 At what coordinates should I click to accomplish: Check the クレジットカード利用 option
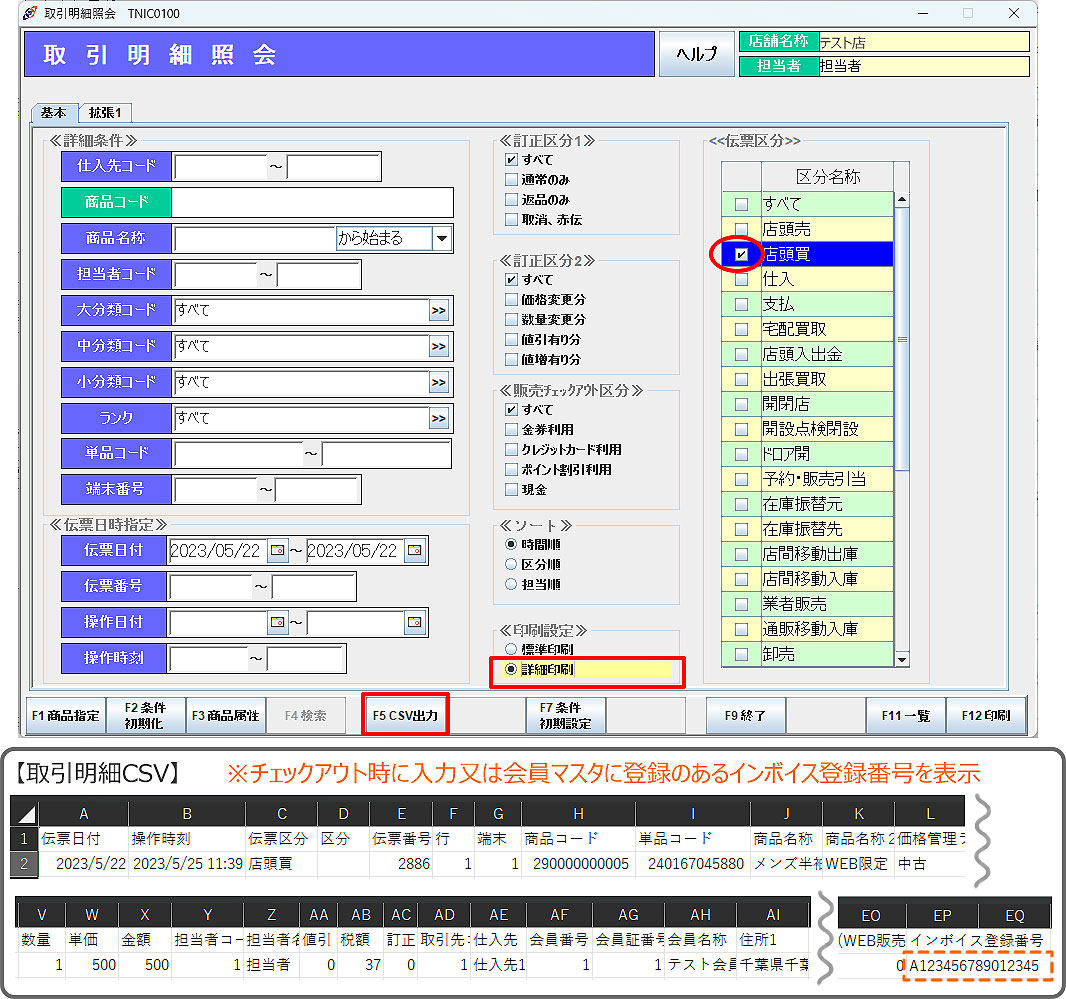coord(512,450)
